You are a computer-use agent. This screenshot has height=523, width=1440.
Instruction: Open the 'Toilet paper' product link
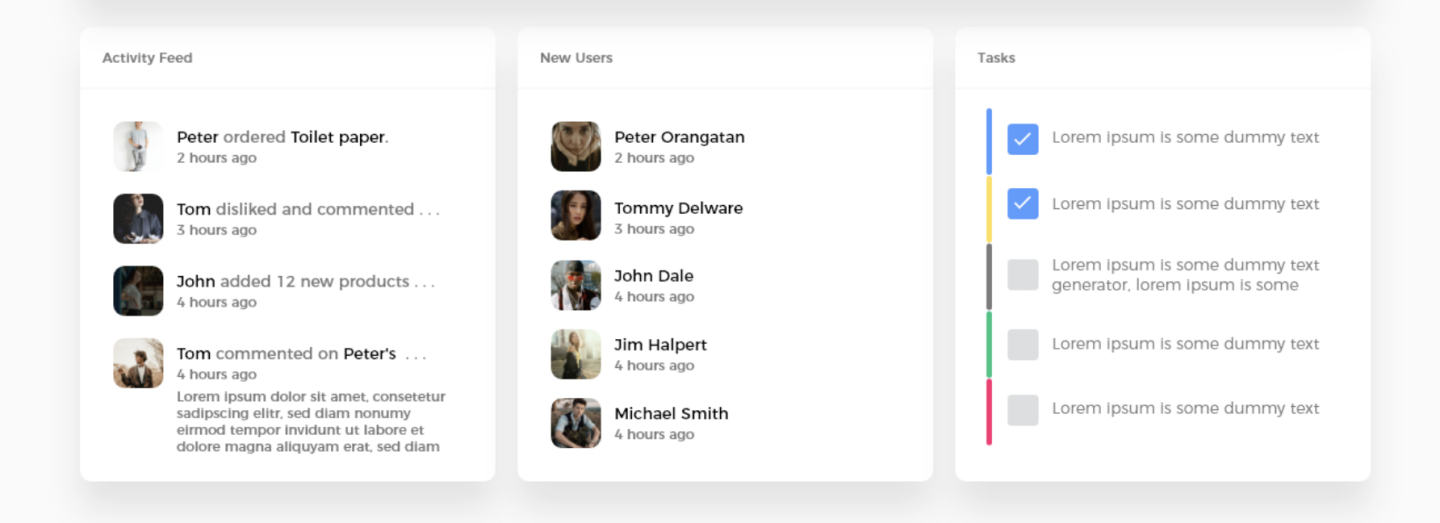338,137
